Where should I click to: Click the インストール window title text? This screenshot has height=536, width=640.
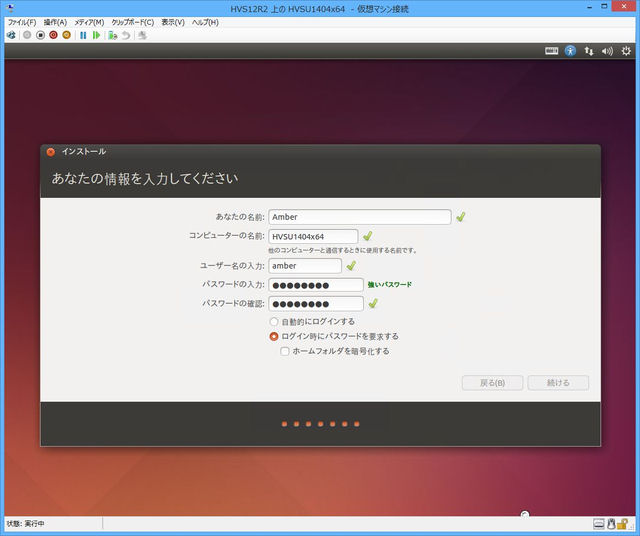[84, 151]
